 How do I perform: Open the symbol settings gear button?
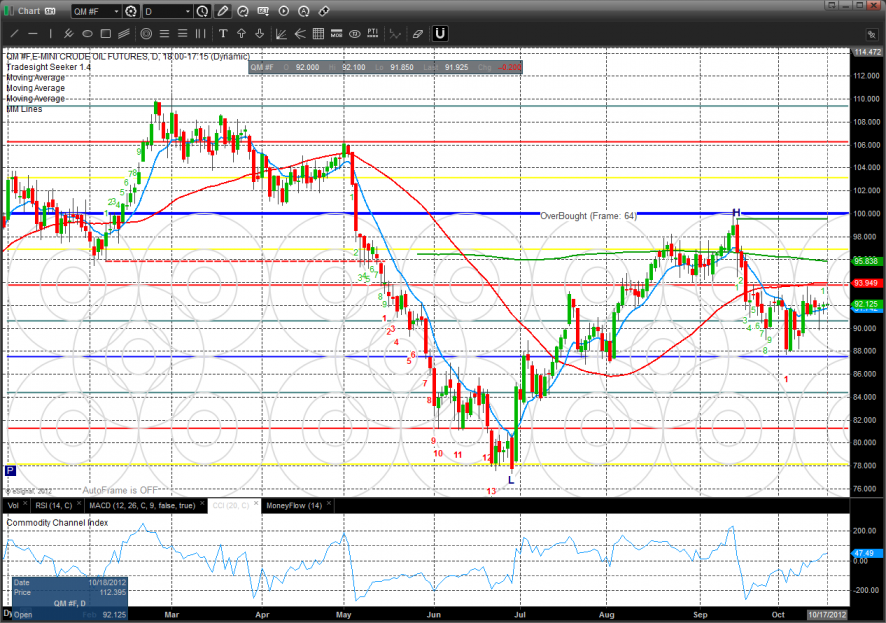(131, 12)
